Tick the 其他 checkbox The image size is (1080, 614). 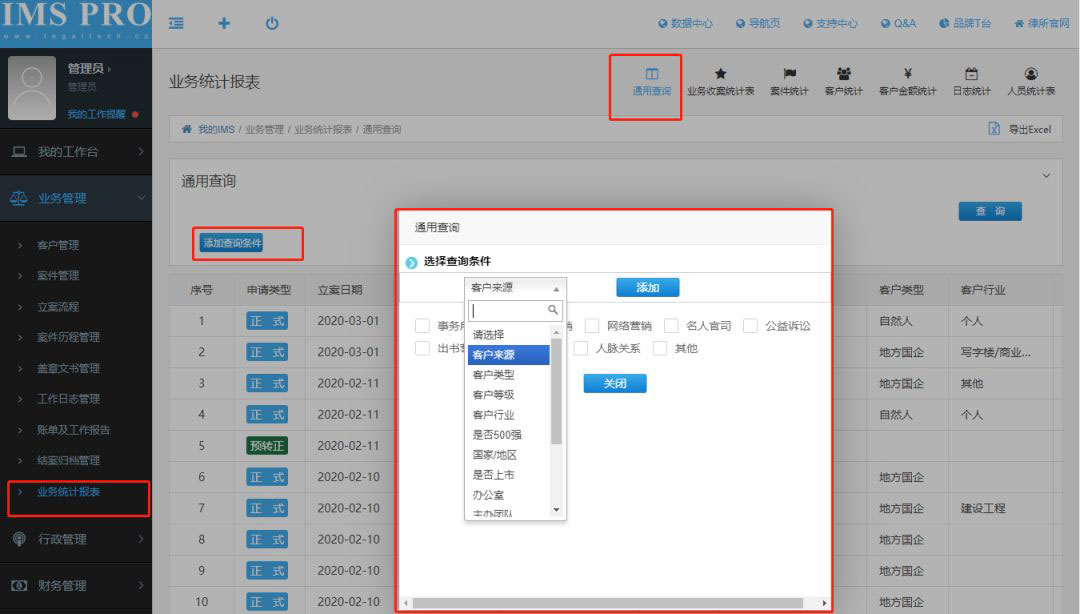660,349
